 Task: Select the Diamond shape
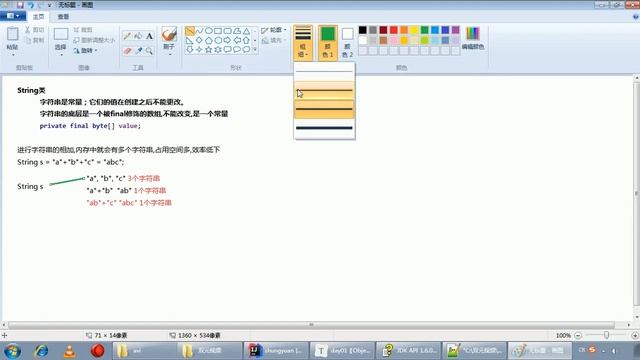pos(199,40)
